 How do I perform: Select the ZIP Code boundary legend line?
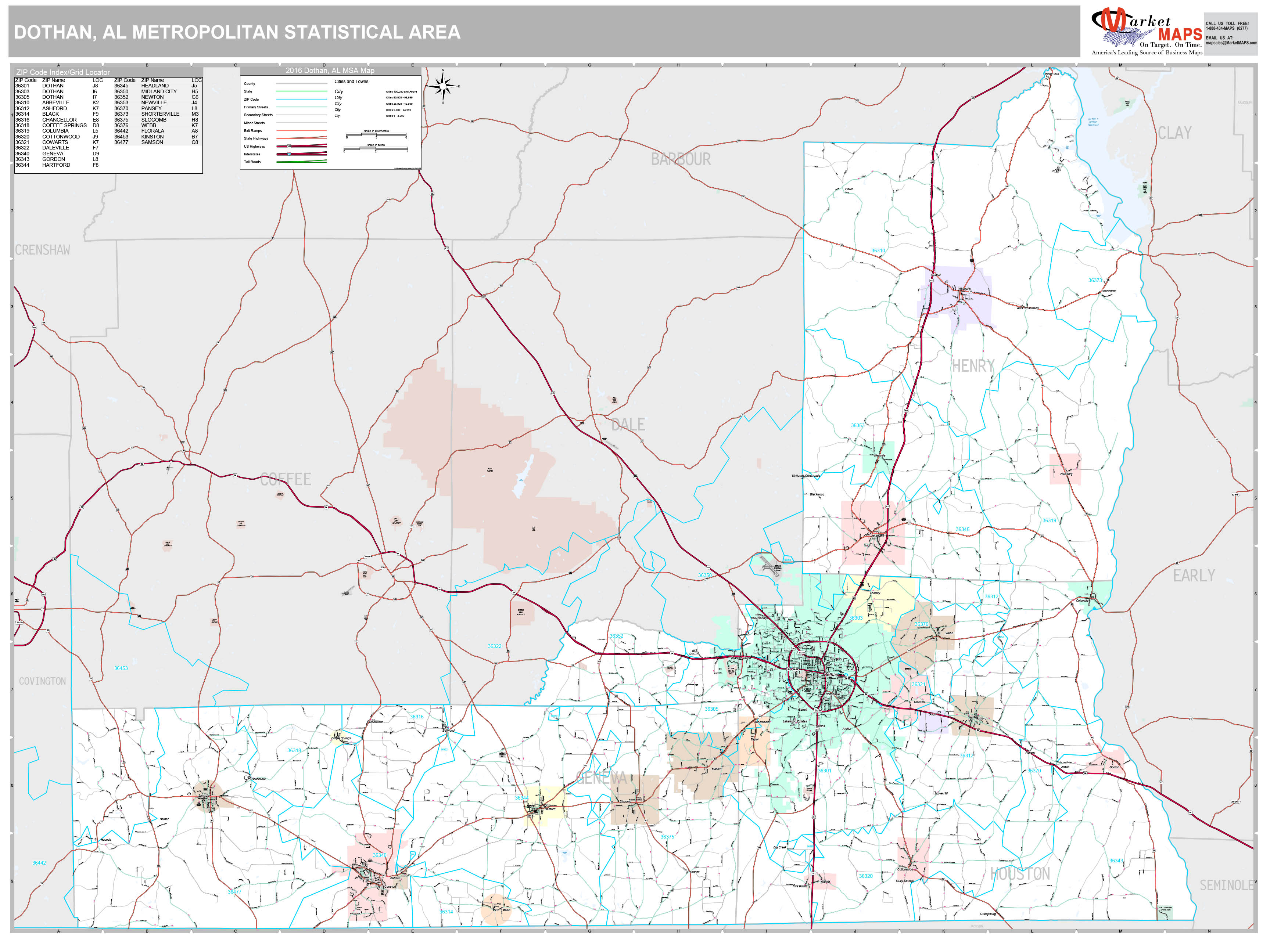point(301,100)
